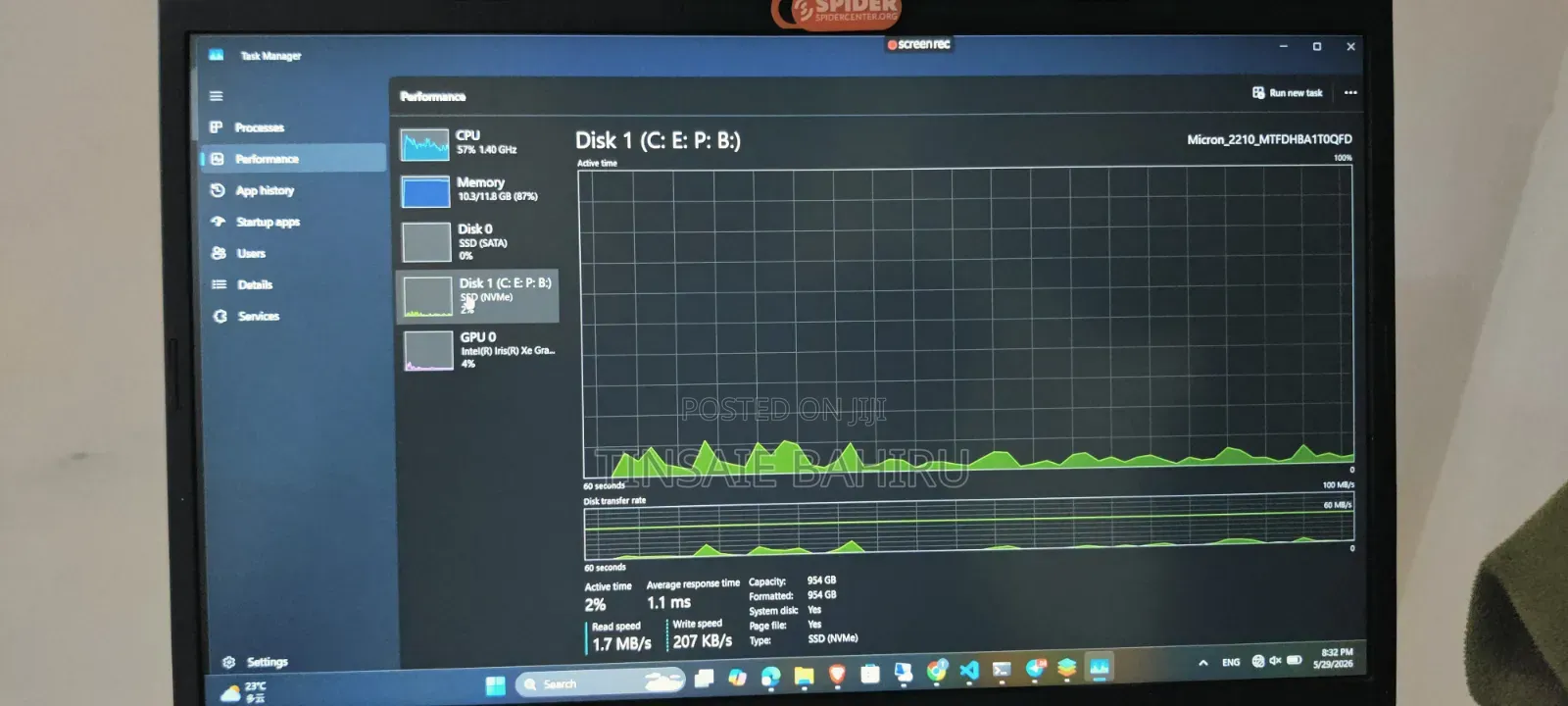Image resolution: width=1568 pixels, height=706 pixels.
Task: Click the taskbar Search box
Action: [x=600, y=682]
